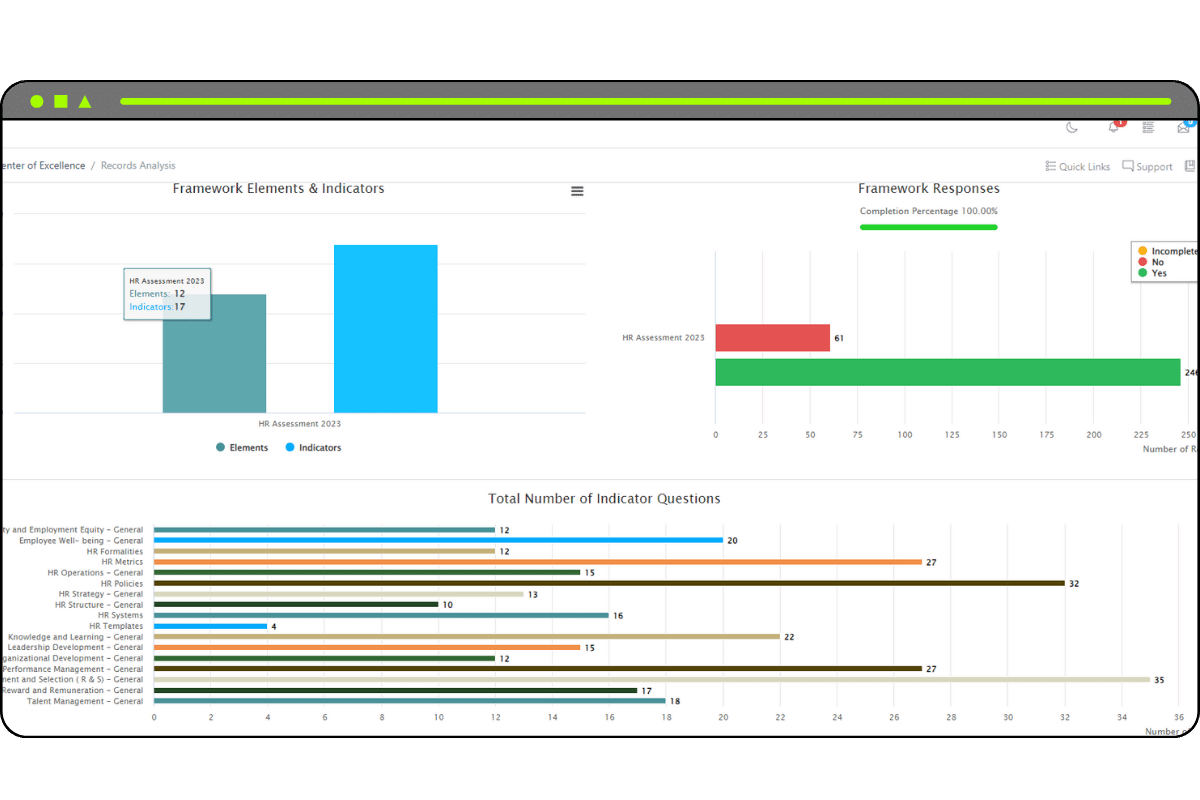
Task: Open the Framework Elements chart hamburger menu
Action: tap(577, 191)
